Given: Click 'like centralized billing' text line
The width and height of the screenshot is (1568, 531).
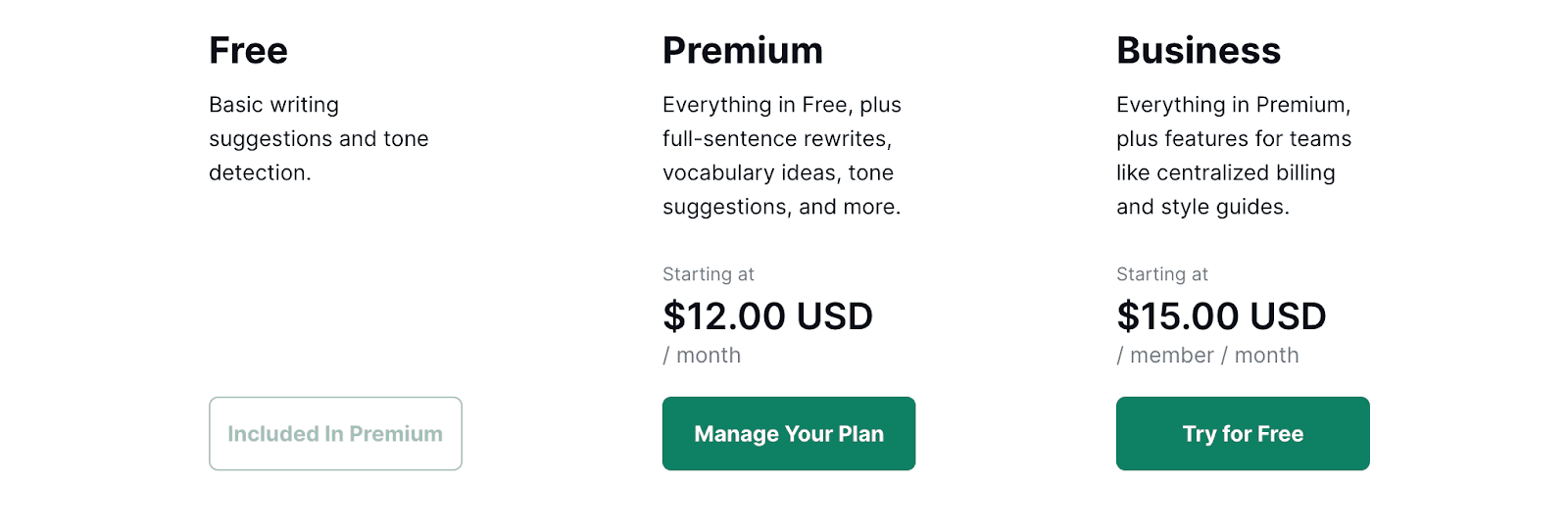Looking at the screenshot, I should [1225, 173].
